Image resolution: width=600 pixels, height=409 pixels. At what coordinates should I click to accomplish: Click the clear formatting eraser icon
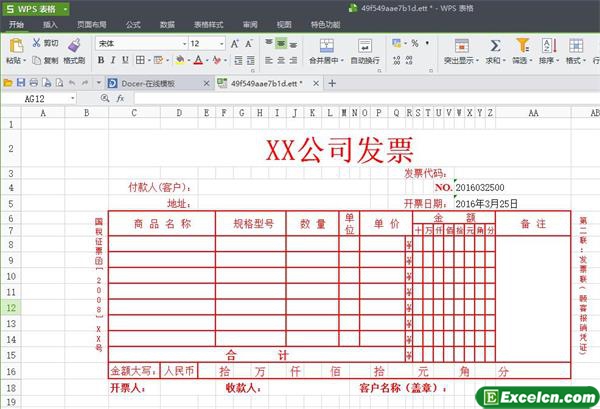click(x=217, y=60)
